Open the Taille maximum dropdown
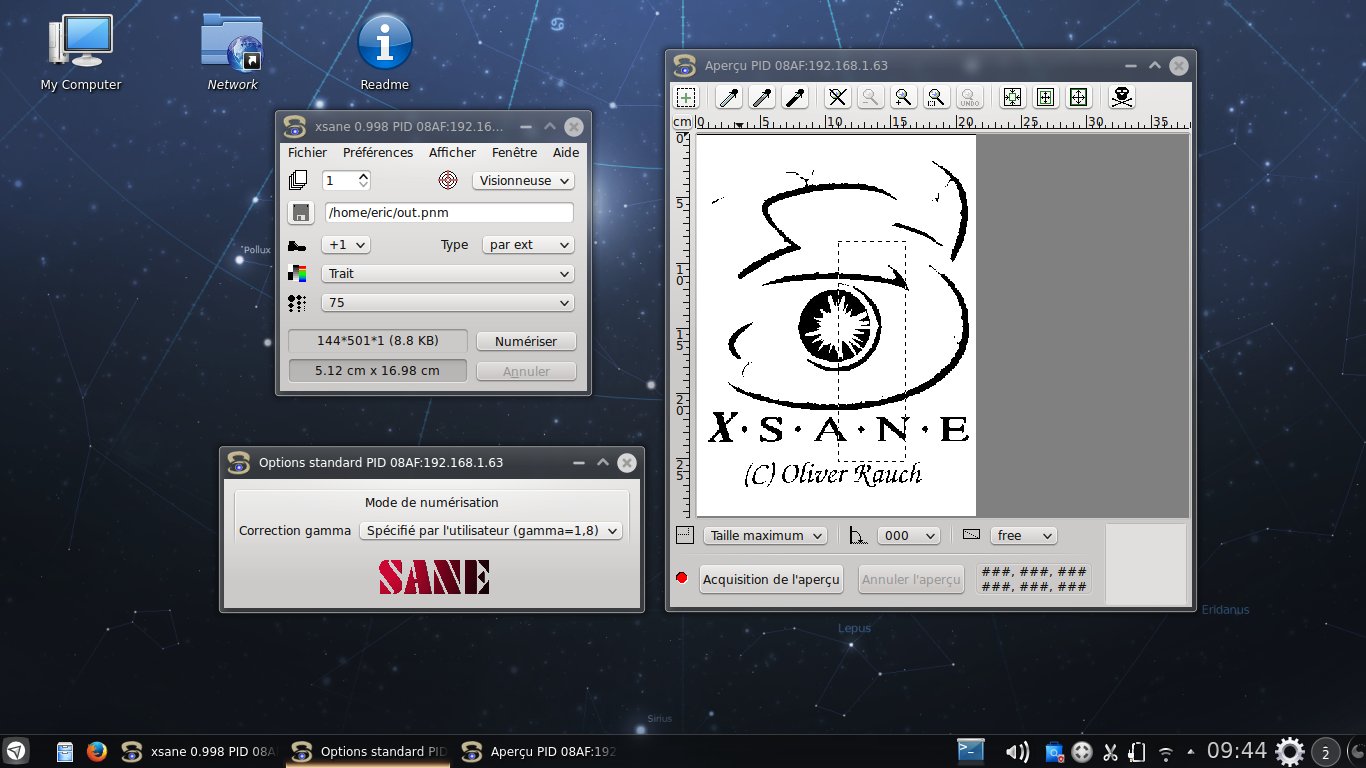Viewport: 1366px width, 768px height. [765, 535]
